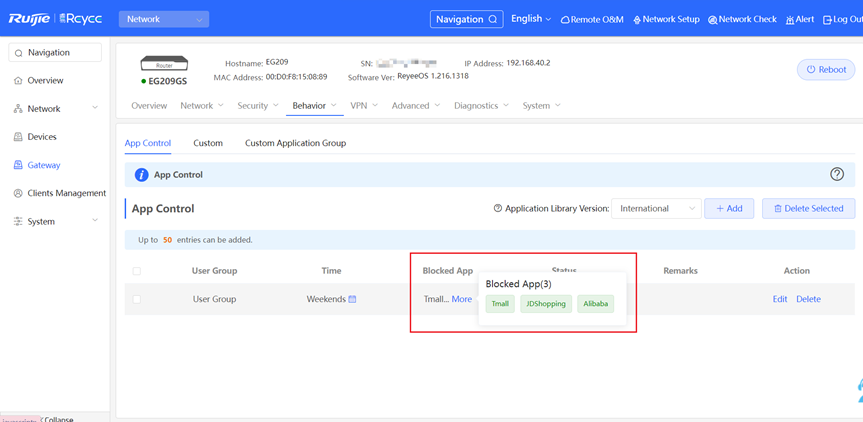Toggle the select-all checkbox in table header

(x=137, y=271)
